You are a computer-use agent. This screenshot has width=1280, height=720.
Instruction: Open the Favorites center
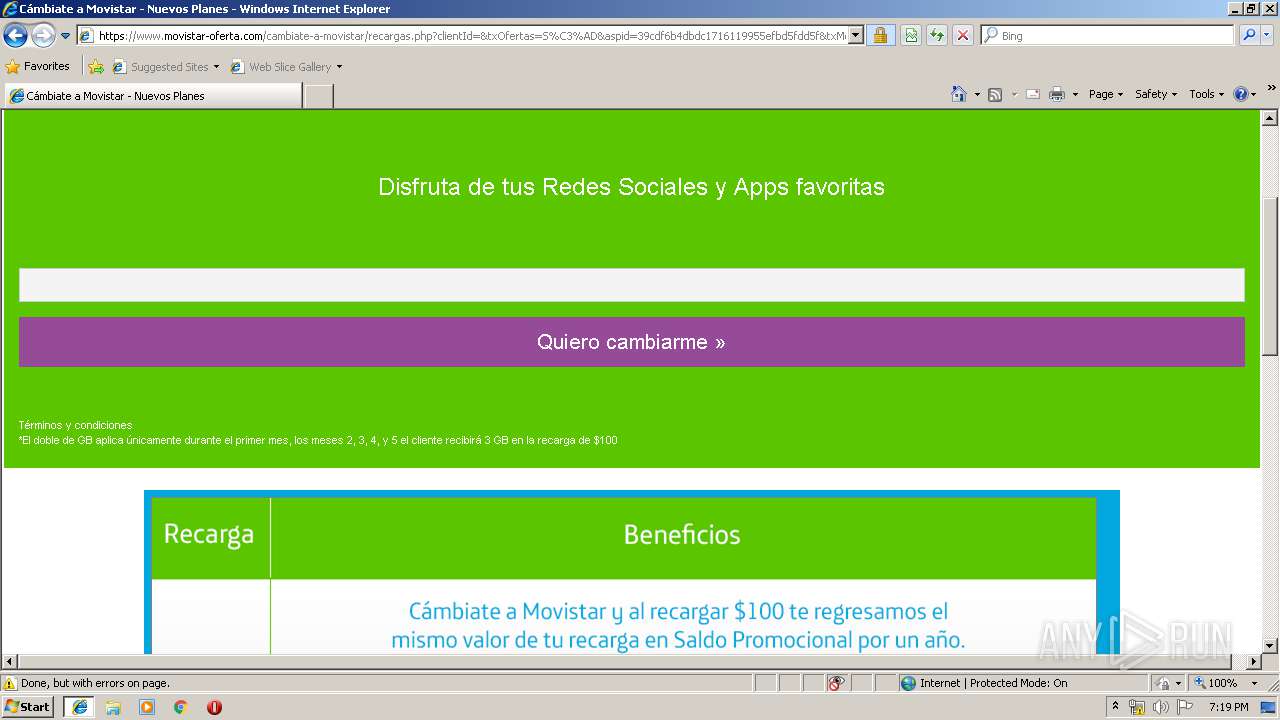[x=38, y=67]
